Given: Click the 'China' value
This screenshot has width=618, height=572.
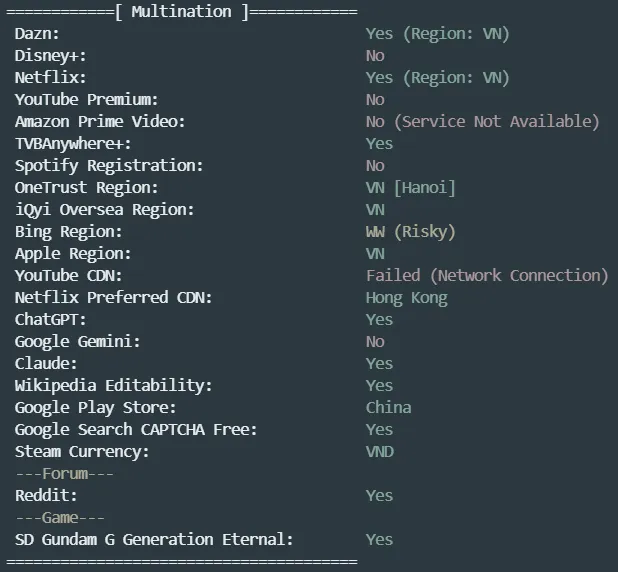Looking at the screenshot, I should pyautogui.click(x=388, y=408).
